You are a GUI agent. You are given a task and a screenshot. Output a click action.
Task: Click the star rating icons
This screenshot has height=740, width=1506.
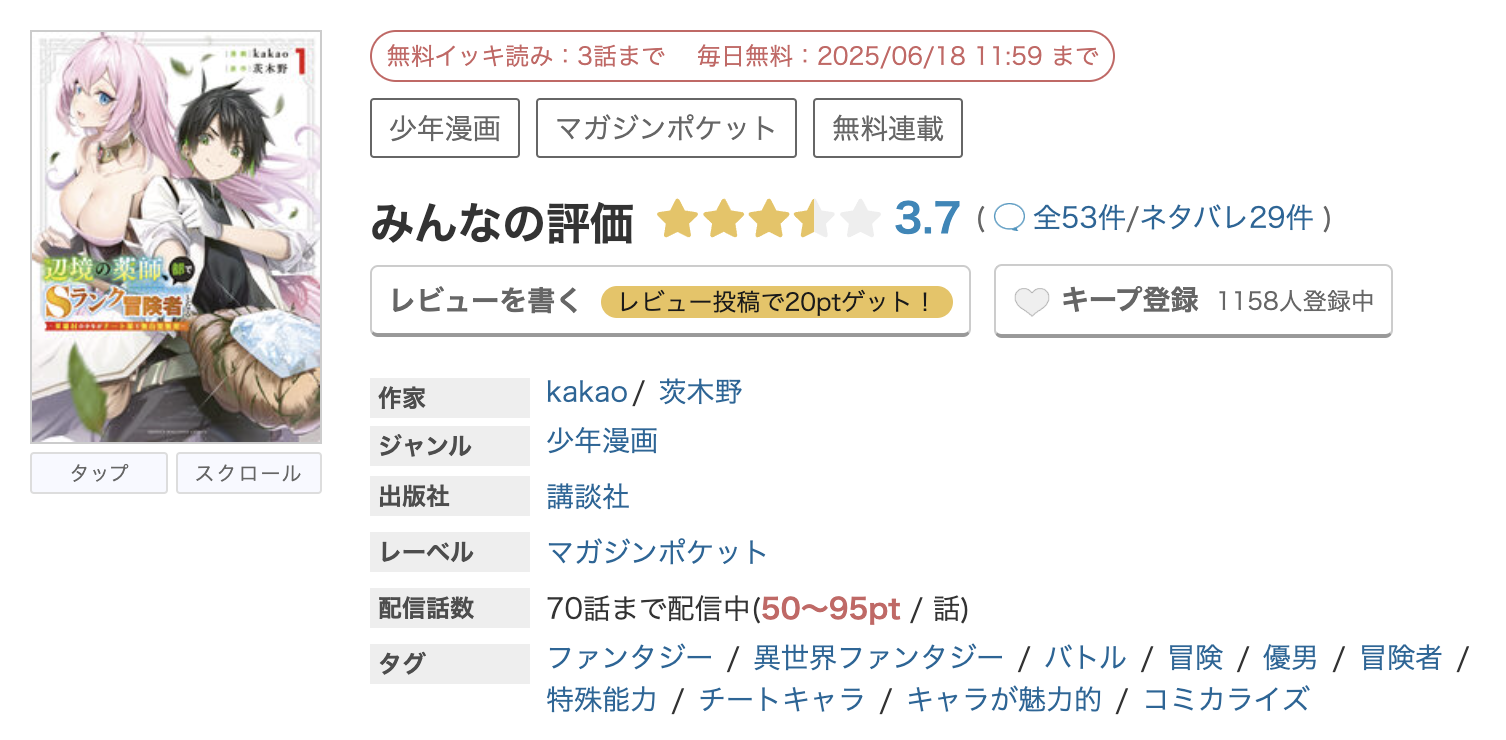[768, 218]
